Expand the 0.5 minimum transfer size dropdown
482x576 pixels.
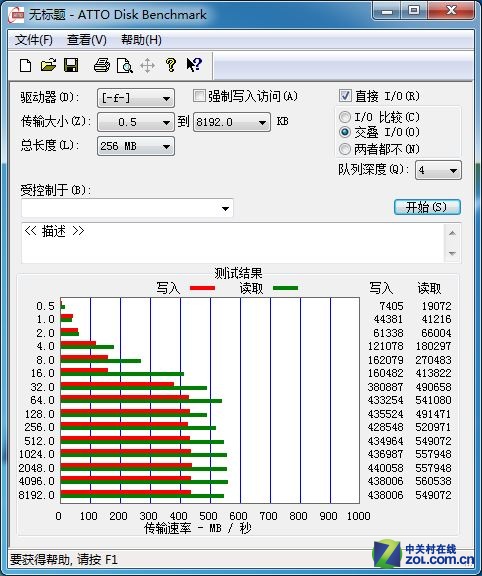coord(136,122)
